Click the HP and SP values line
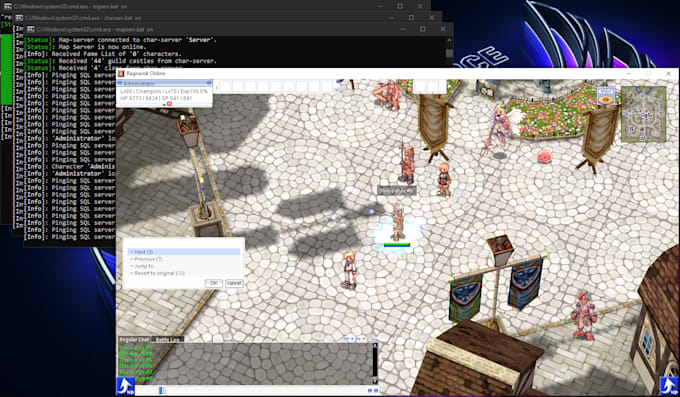 [156, 98]
